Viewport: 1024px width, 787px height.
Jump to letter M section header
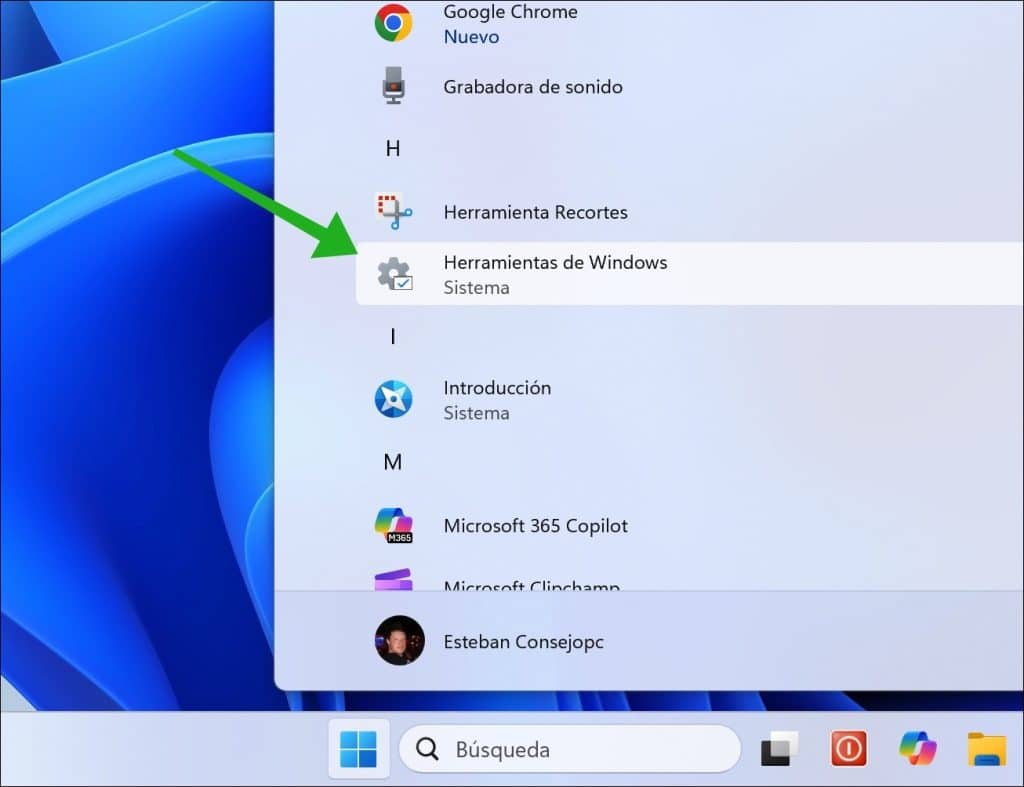[392, 462]
